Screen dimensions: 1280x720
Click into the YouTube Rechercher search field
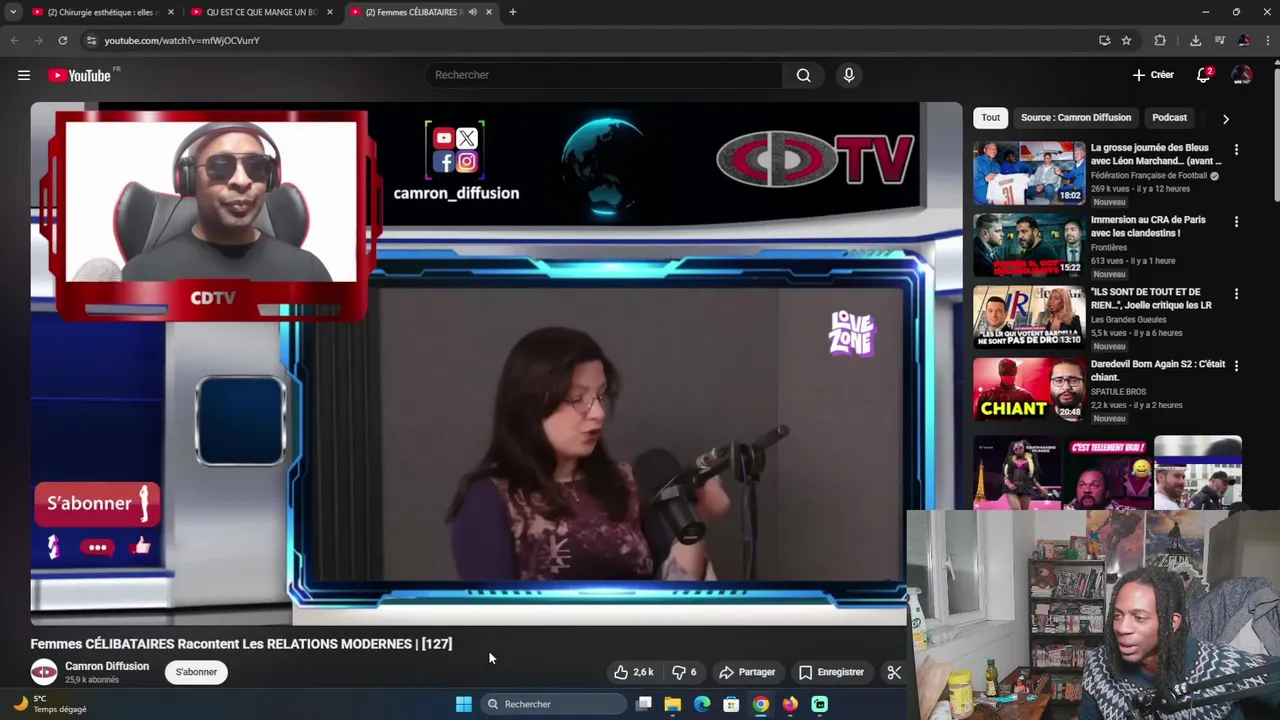[x=603, y=75]
